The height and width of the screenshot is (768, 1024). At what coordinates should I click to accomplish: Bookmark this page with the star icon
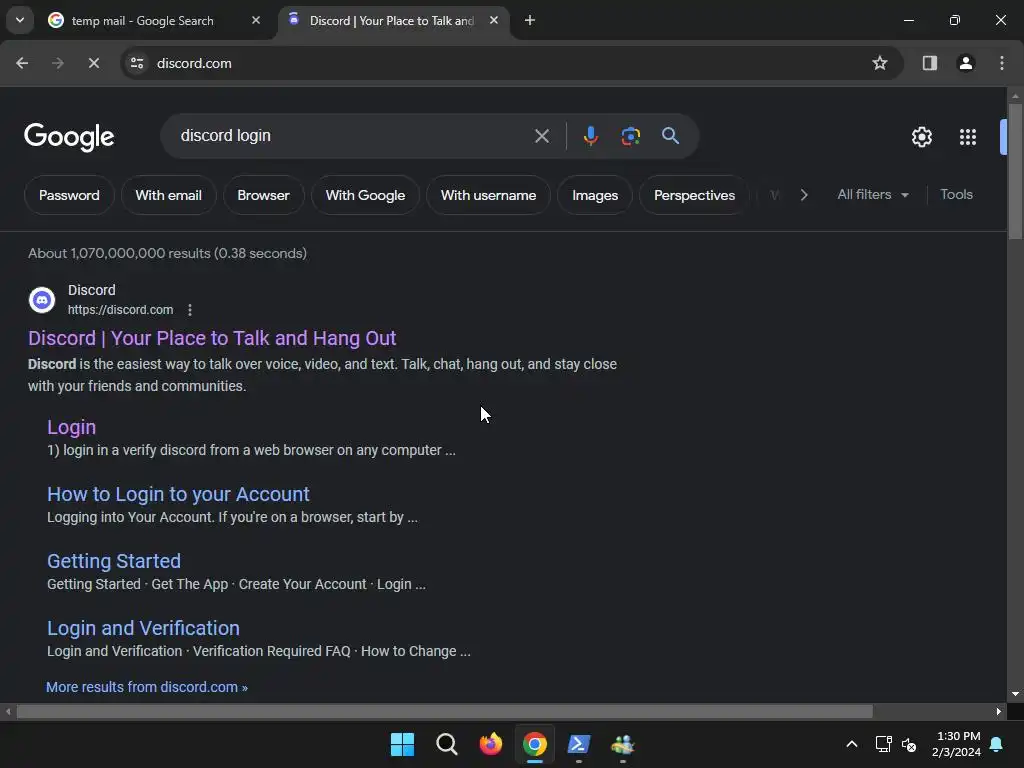click(x=880, y=63)
